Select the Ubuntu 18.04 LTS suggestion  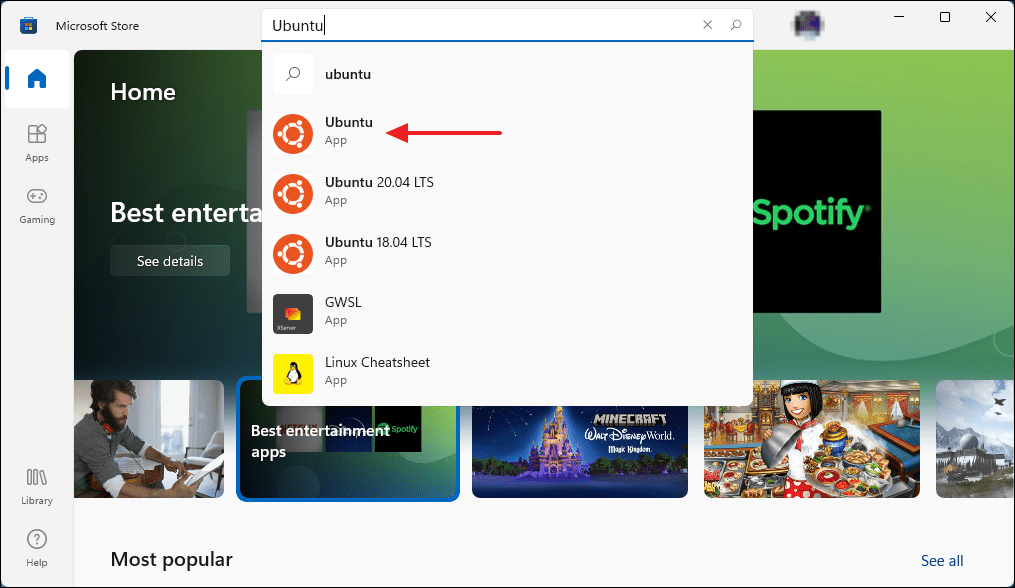(x=380, y=251)
